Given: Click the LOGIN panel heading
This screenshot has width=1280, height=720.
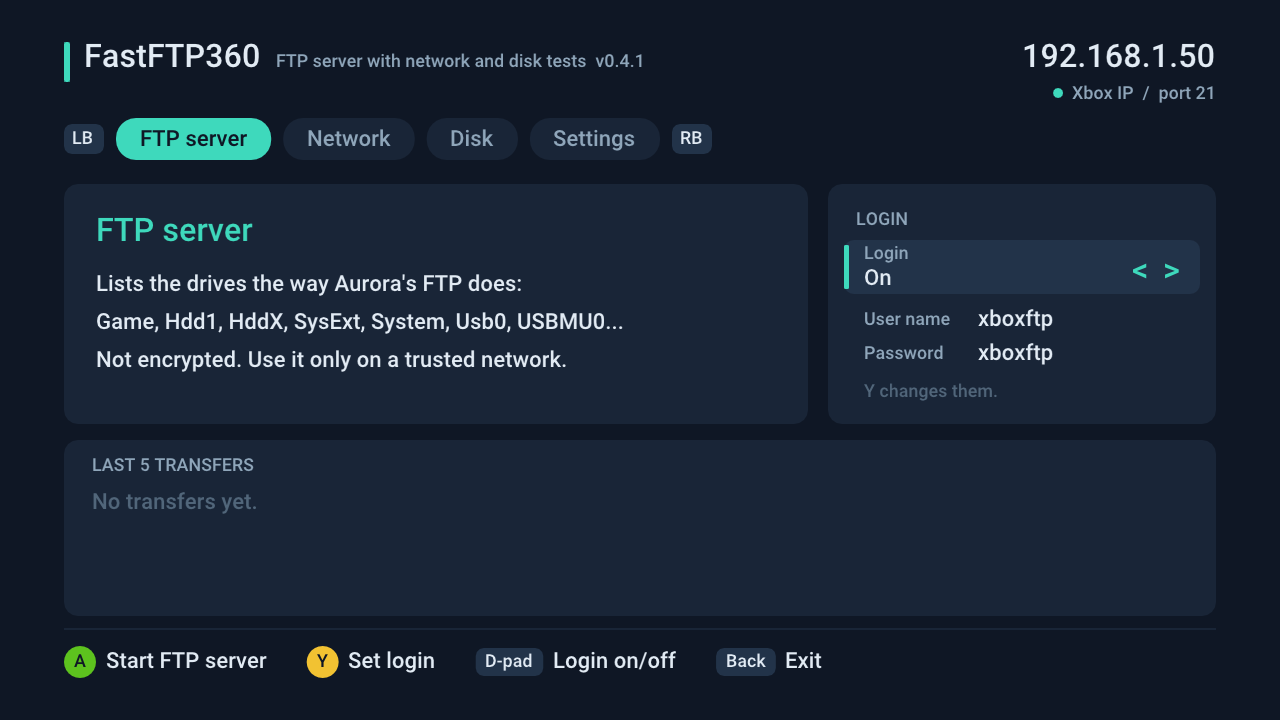Looking at the screenshot, I should point(882,219).
